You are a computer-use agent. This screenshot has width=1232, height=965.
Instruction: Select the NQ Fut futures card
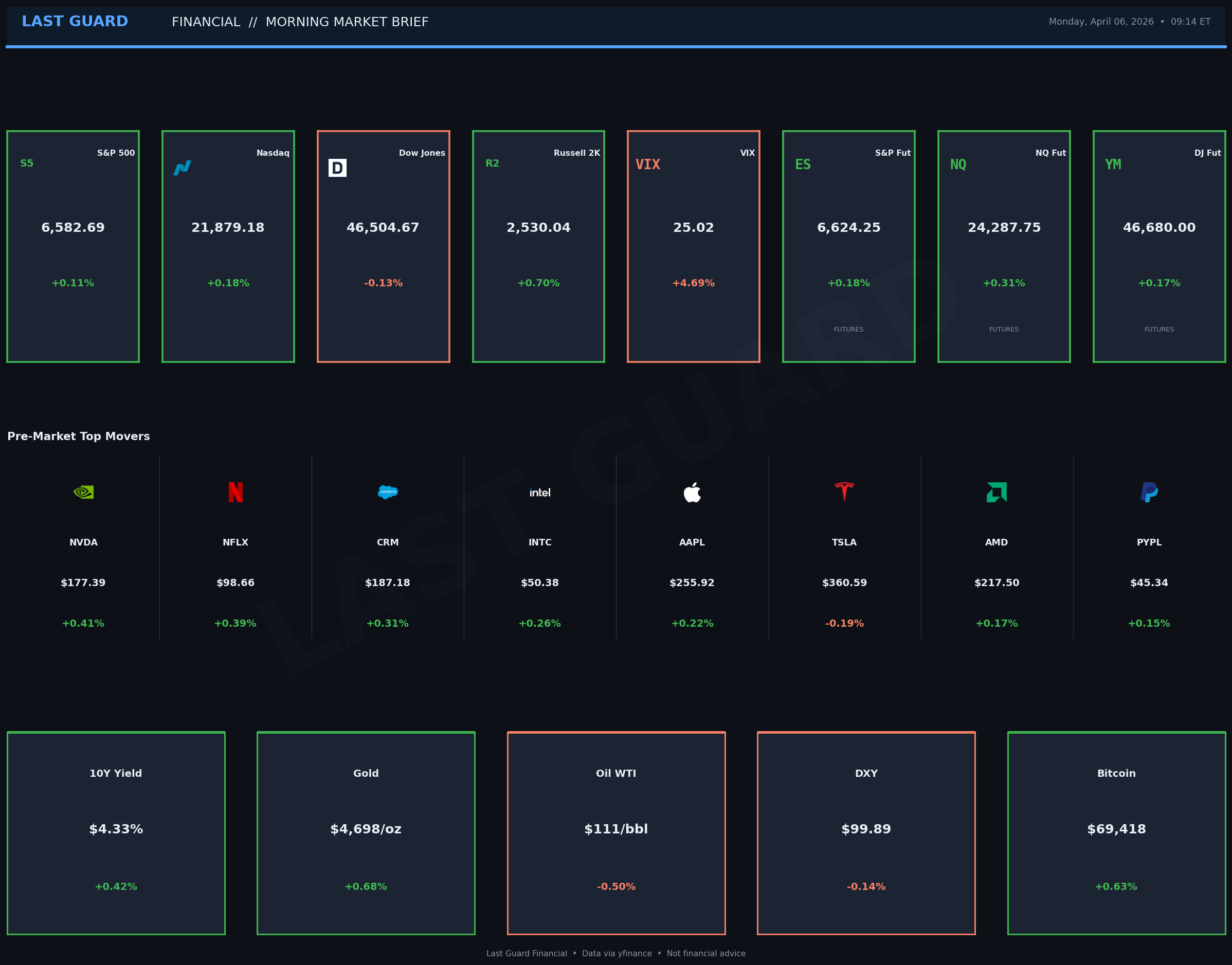[1004, 246]
